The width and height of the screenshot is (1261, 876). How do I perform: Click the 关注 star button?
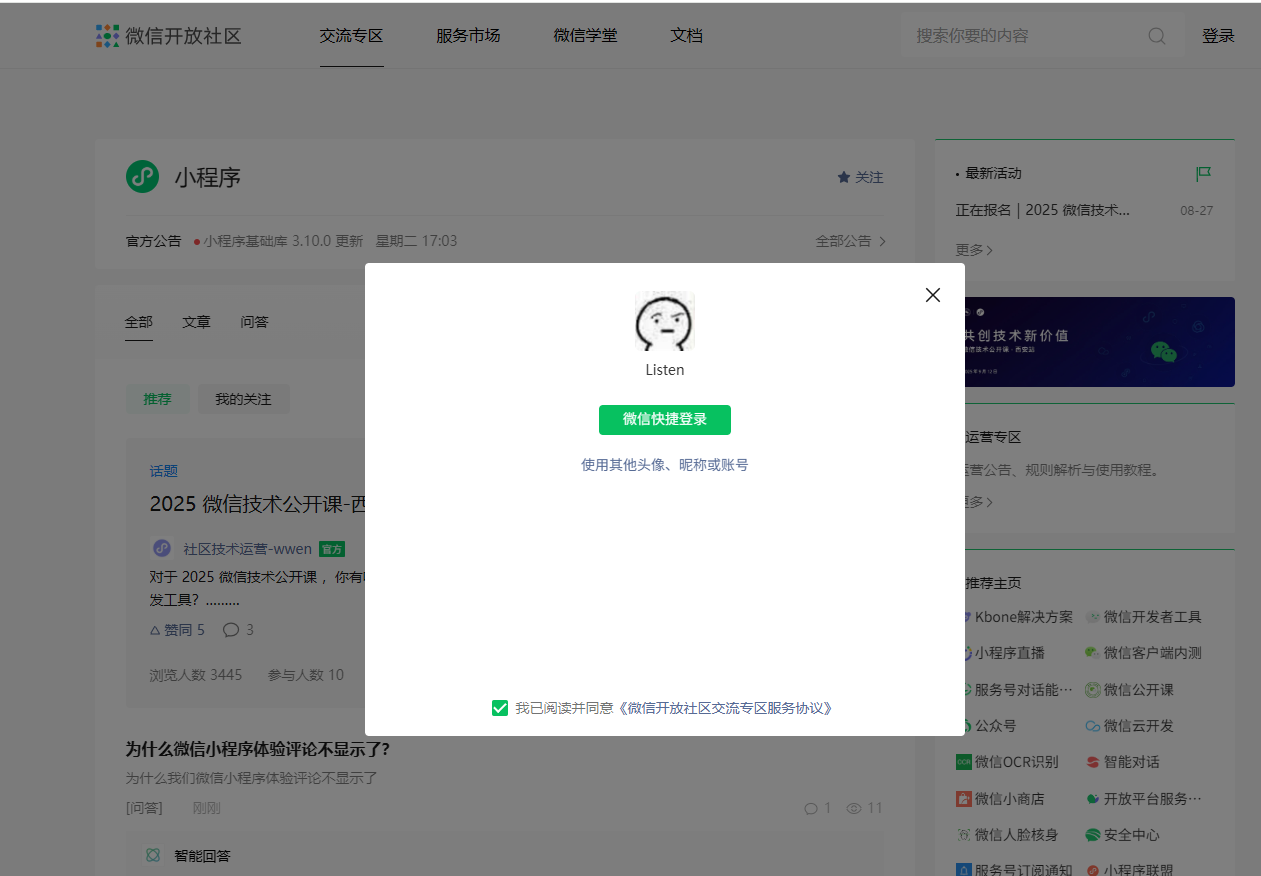[x=861, y=177]
